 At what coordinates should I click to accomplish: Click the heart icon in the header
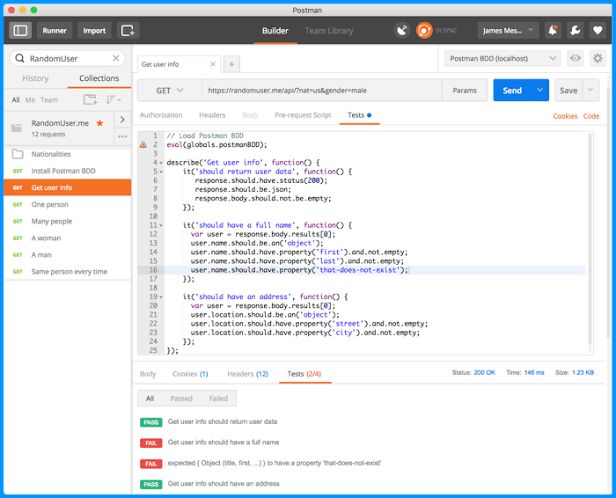(x=596, y=30)
